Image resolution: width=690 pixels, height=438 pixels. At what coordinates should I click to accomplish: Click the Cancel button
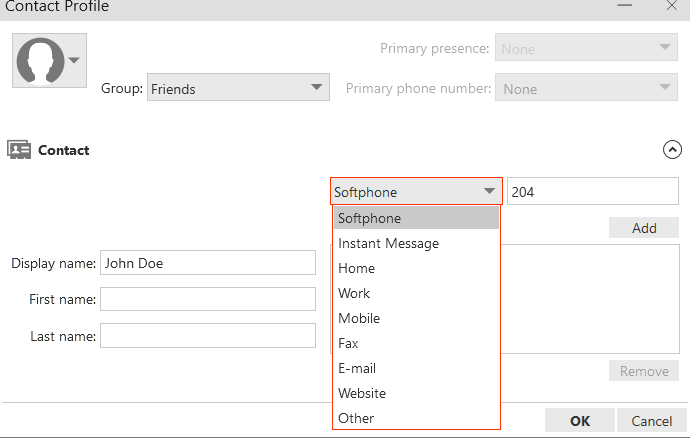pyautogui.click(x=651, y=420)
